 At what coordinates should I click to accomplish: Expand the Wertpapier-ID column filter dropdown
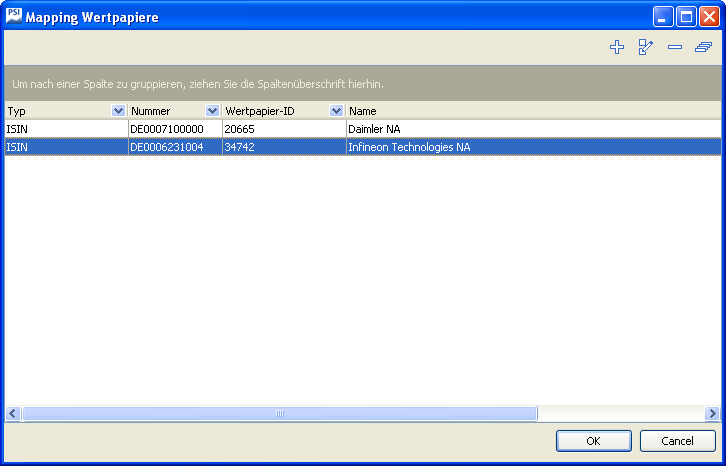click(336, 111)
